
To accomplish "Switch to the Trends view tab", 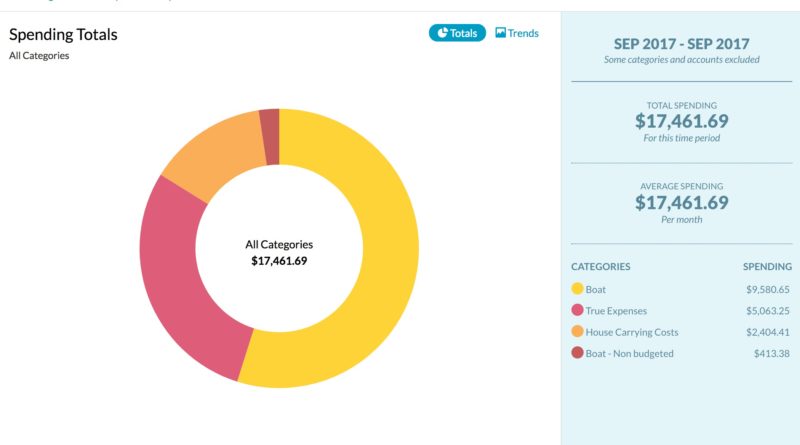I will (x=517, y=33).
